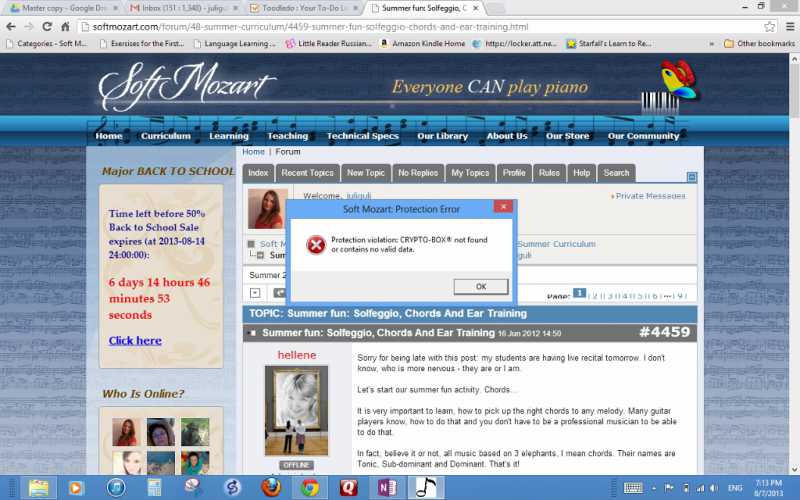
Task: Open Firefox from the taskbar
Action: (271, 488)
